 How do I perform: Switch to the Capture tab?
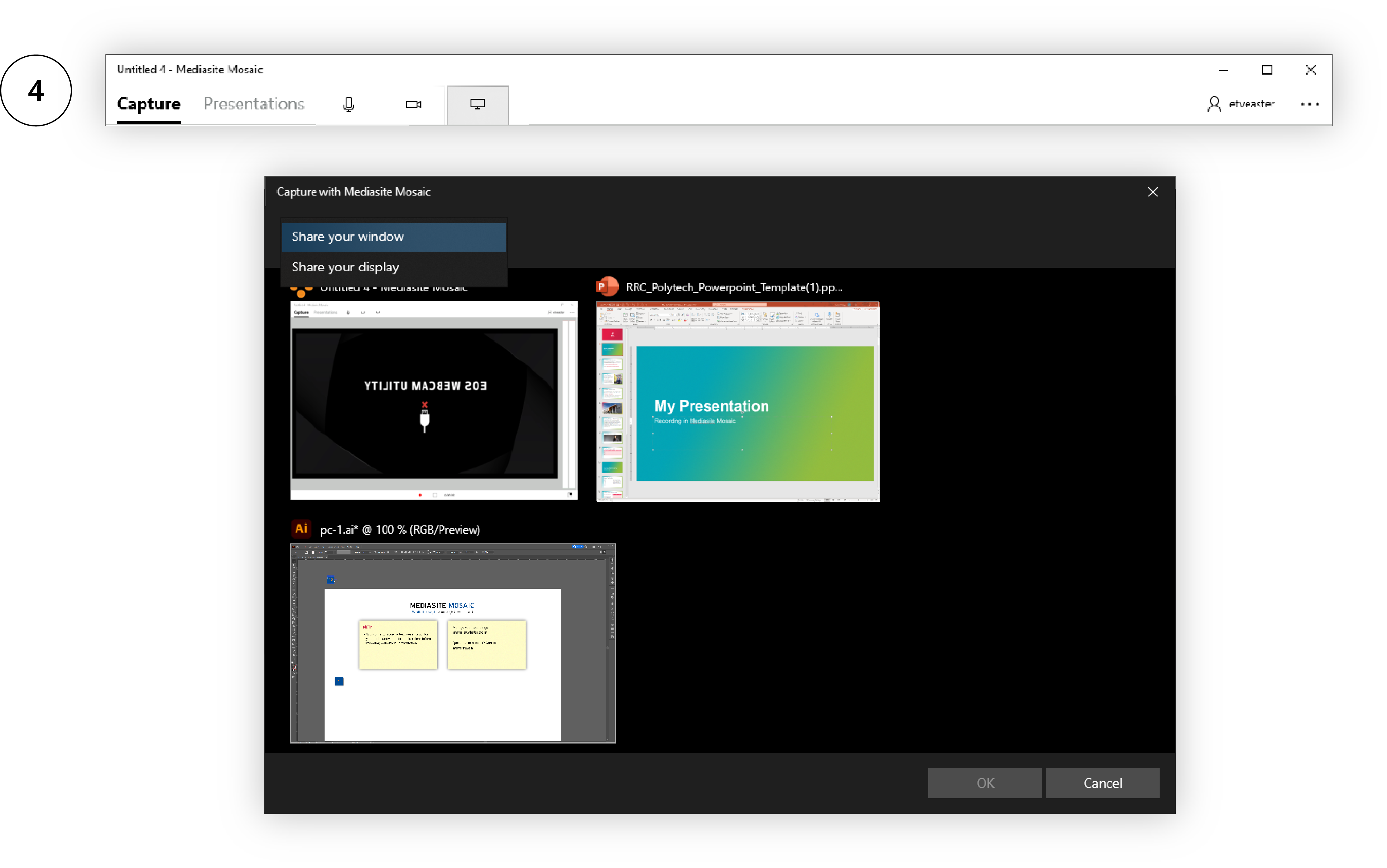[x=149, y=104]
